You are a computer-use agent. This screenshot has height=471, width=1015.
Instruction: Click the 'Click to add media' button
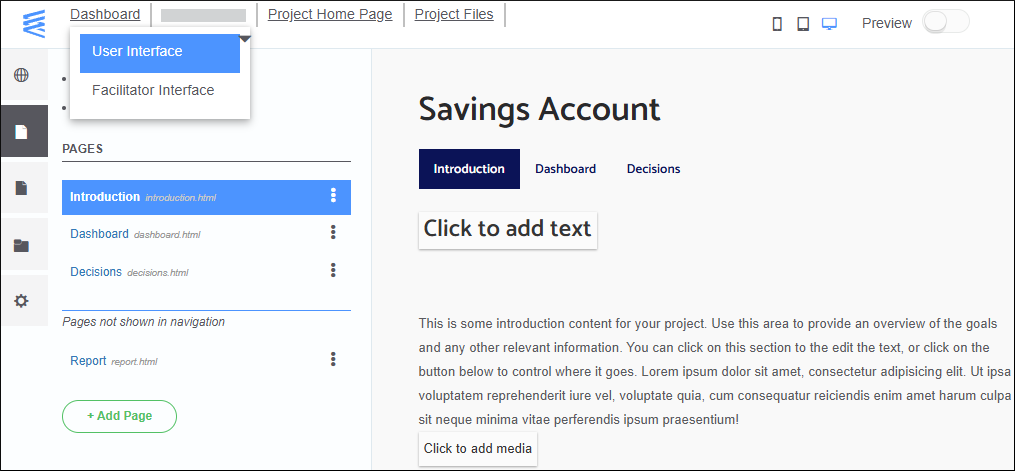[478, 448]
